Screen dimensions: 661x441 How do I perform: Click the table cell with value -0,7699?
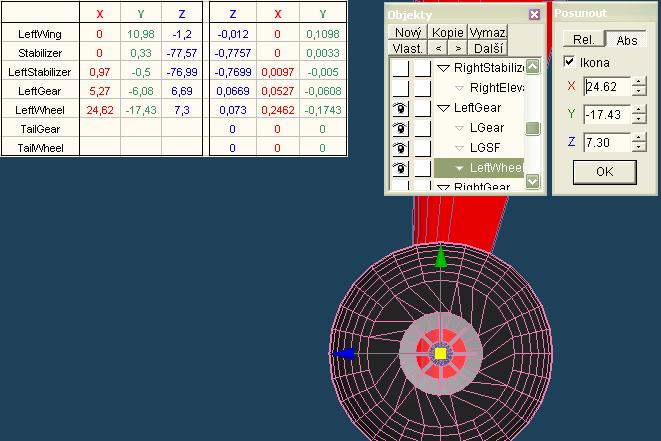(233, 72)
